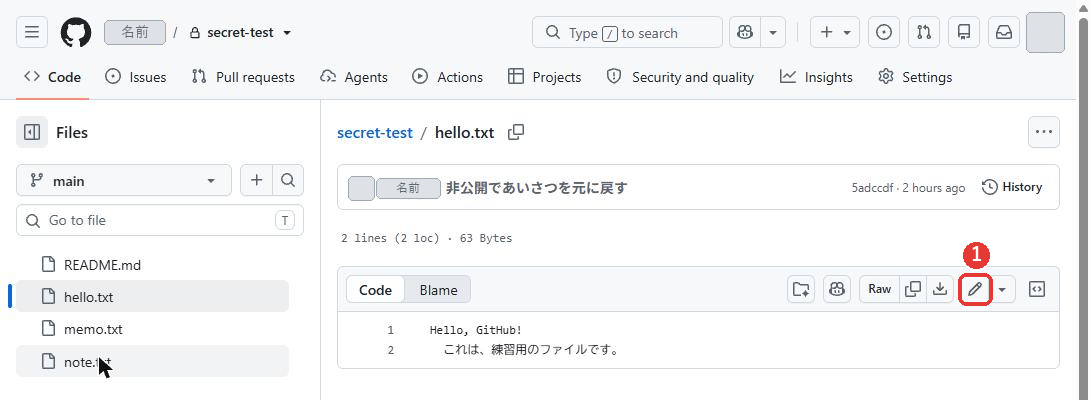
Task: Click the search bar in header
Action: point(627,33)
